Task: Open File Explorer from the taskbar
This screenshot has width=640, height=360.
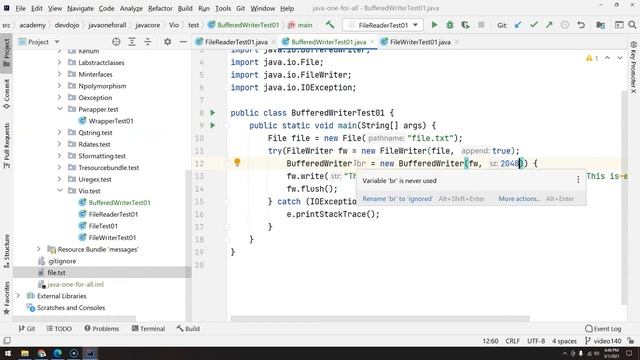Action: point(25,353)
